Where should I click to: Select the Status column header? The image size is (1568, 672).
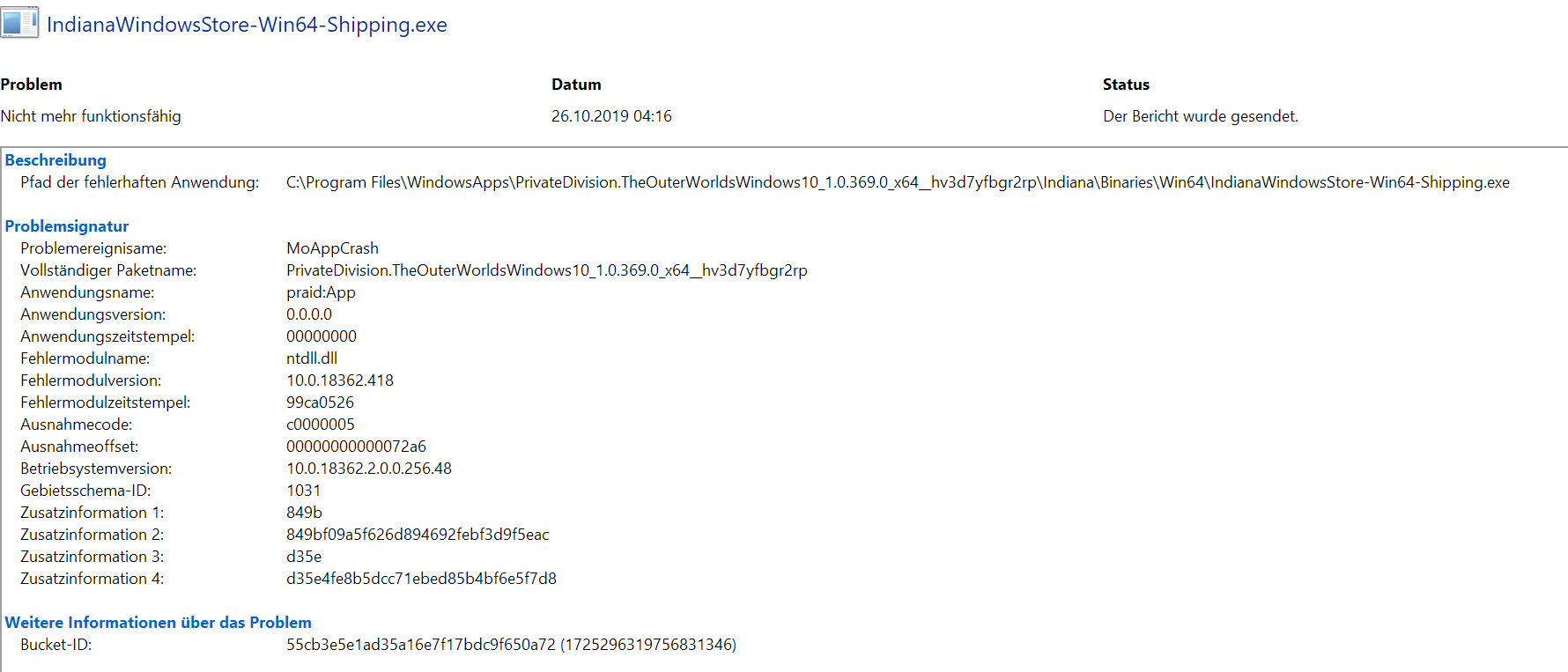[1126, 85]
